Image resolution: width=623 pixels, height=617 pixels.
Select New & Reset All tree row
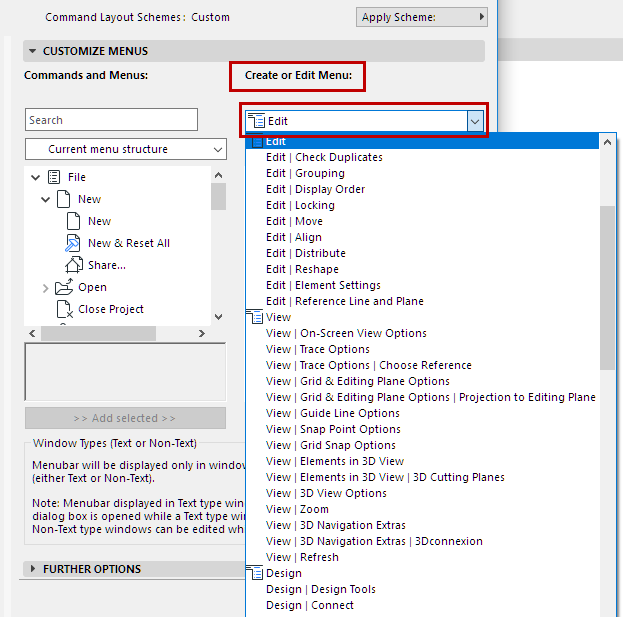(x=129, y=243)
